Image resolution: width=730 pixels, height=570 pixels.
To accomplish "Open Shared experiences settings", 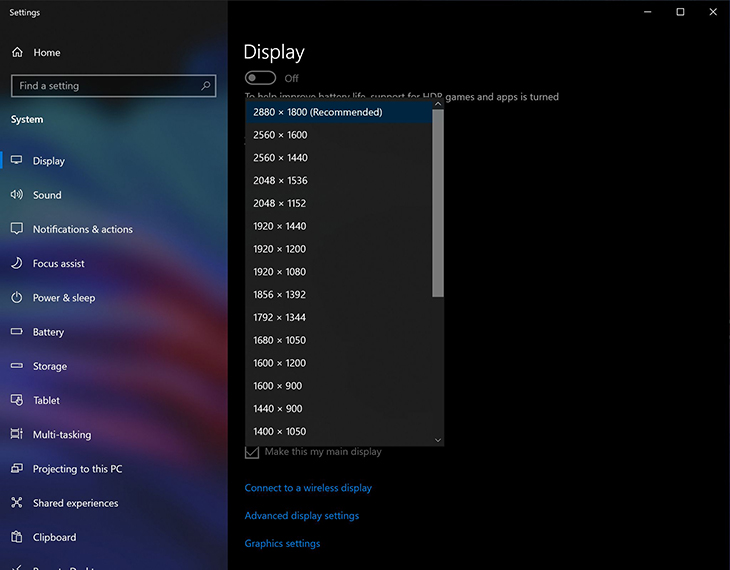I will [114, 503].
